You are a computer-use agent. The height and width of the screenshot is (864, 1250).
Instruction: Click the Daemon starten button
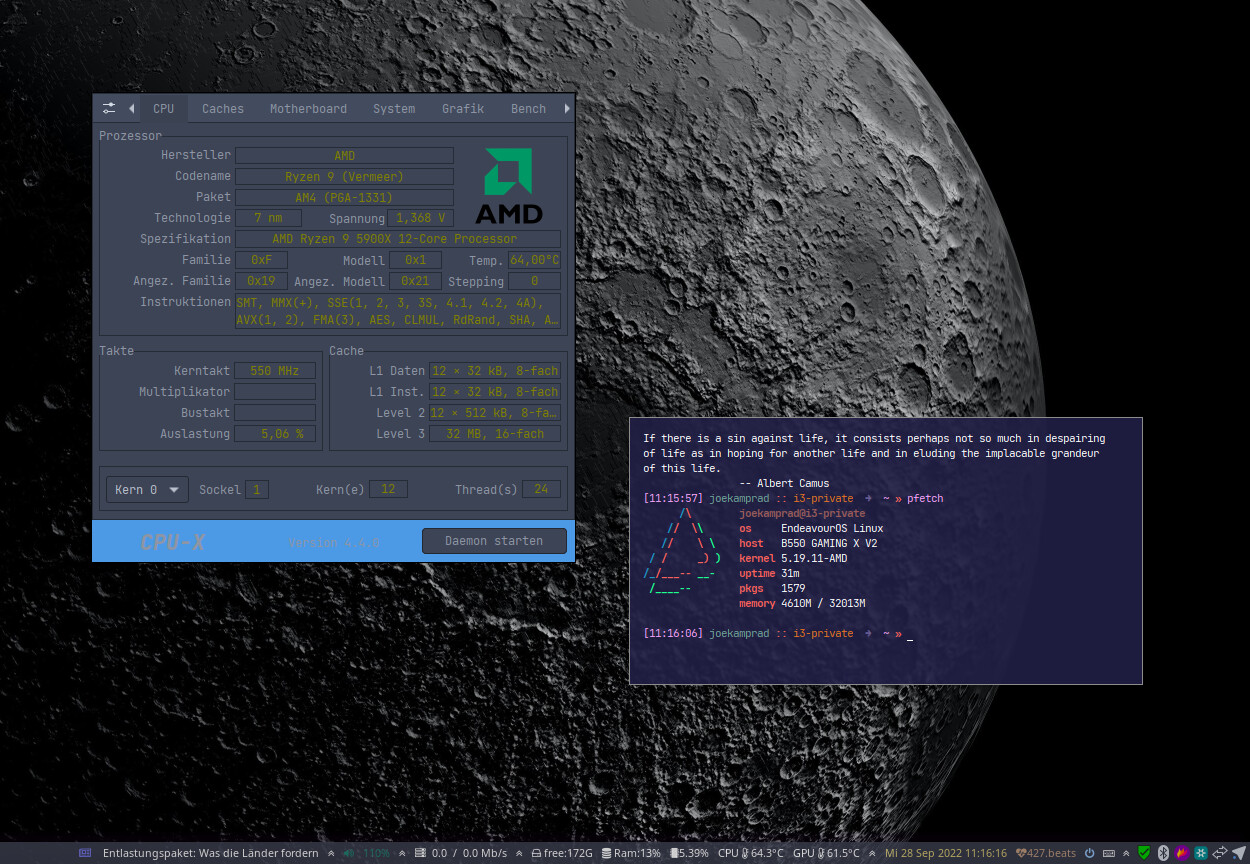(x=494, y=541)
